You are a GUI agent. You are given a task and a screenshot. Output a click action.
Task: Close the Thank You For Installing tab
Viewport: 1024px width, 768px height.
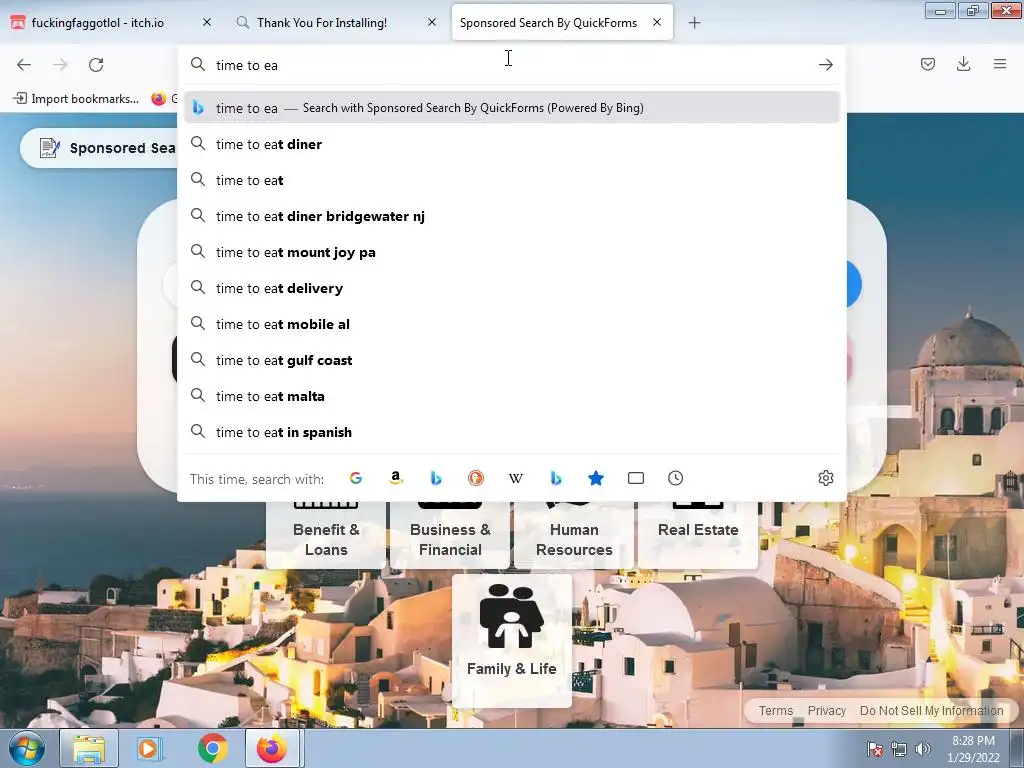click(432, 22)
